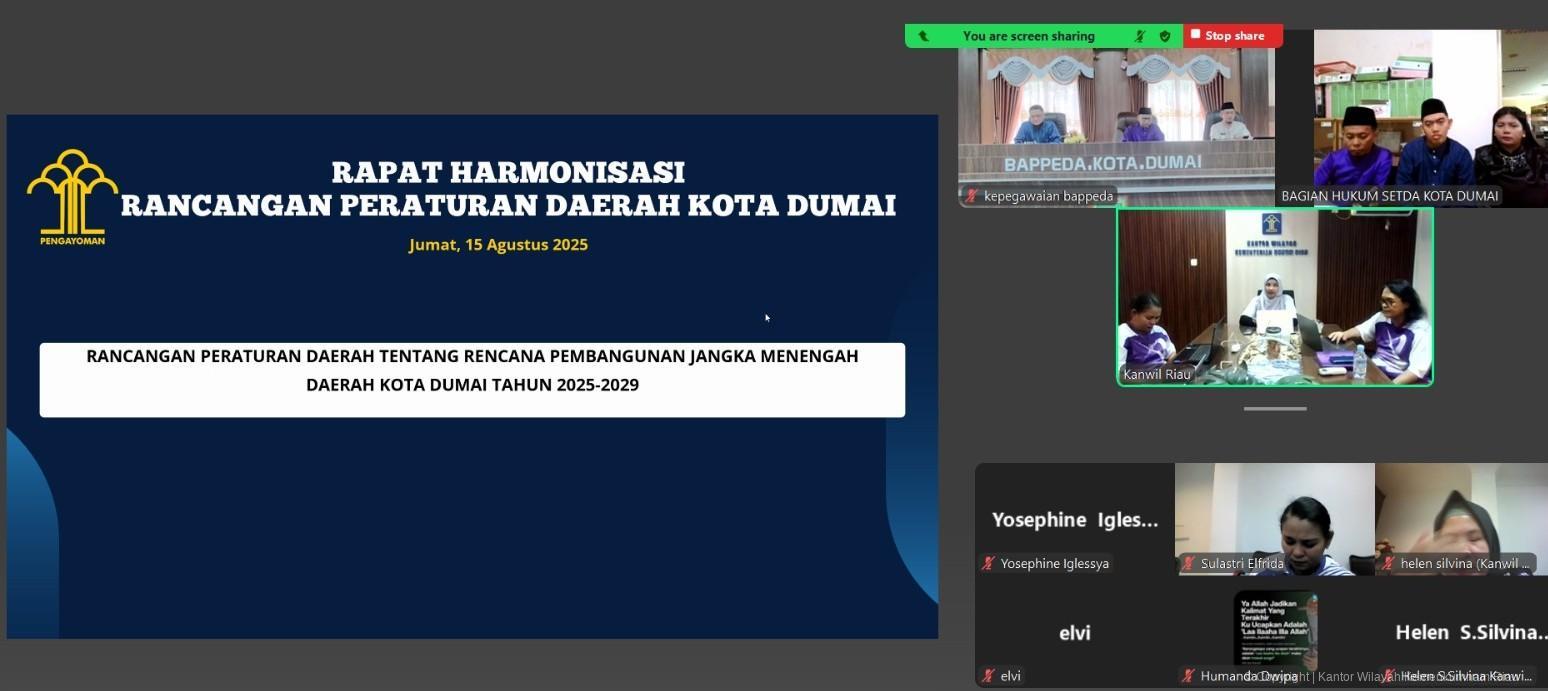Open the security shield icon in sharing bar
The height and width of the screenshot is (691, 1548).
pyautogui.click(x=1165, y=36)
